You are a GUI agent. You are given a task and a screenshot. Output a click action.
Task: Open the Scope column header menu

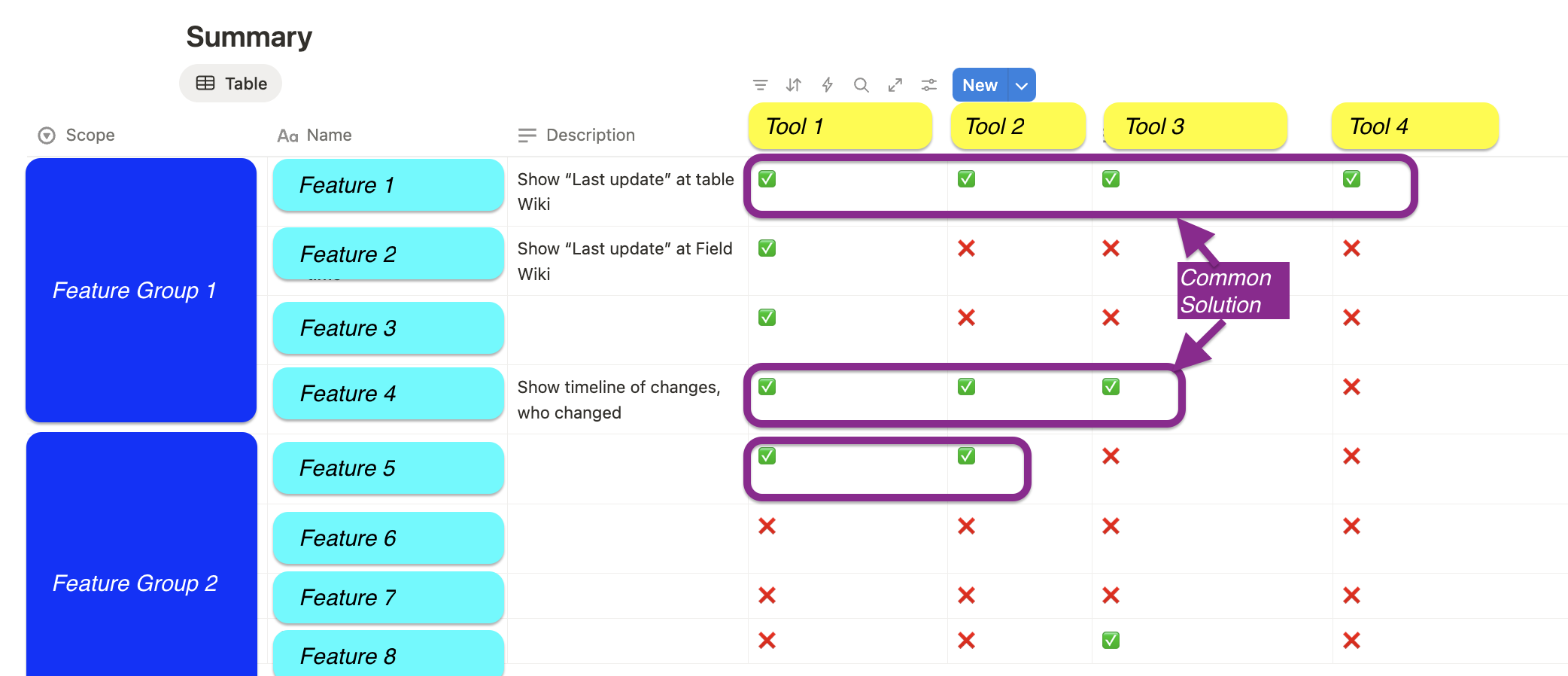point(90,136)
